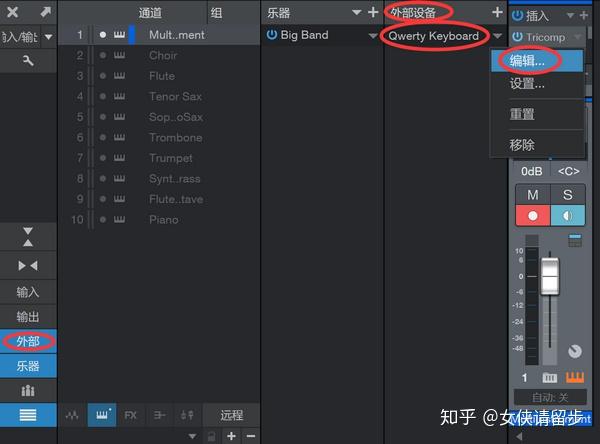Open the orange instrument editor keyboard icon

click(575, 377)
